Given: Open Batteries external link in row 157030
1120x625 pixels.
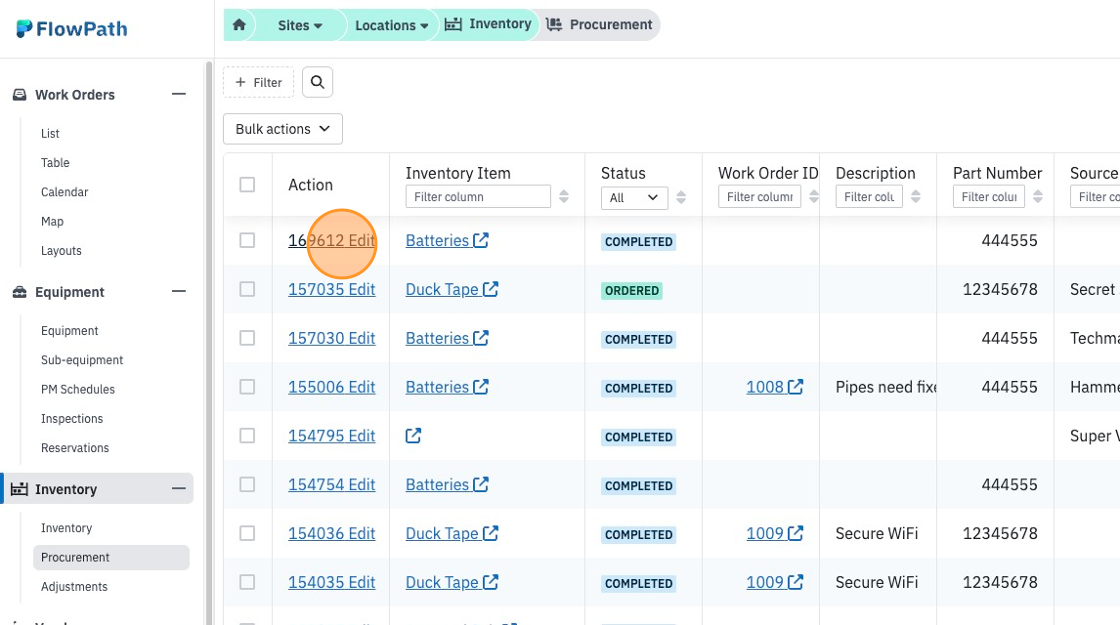Looking at the screenshot, I should click(481, 338).
